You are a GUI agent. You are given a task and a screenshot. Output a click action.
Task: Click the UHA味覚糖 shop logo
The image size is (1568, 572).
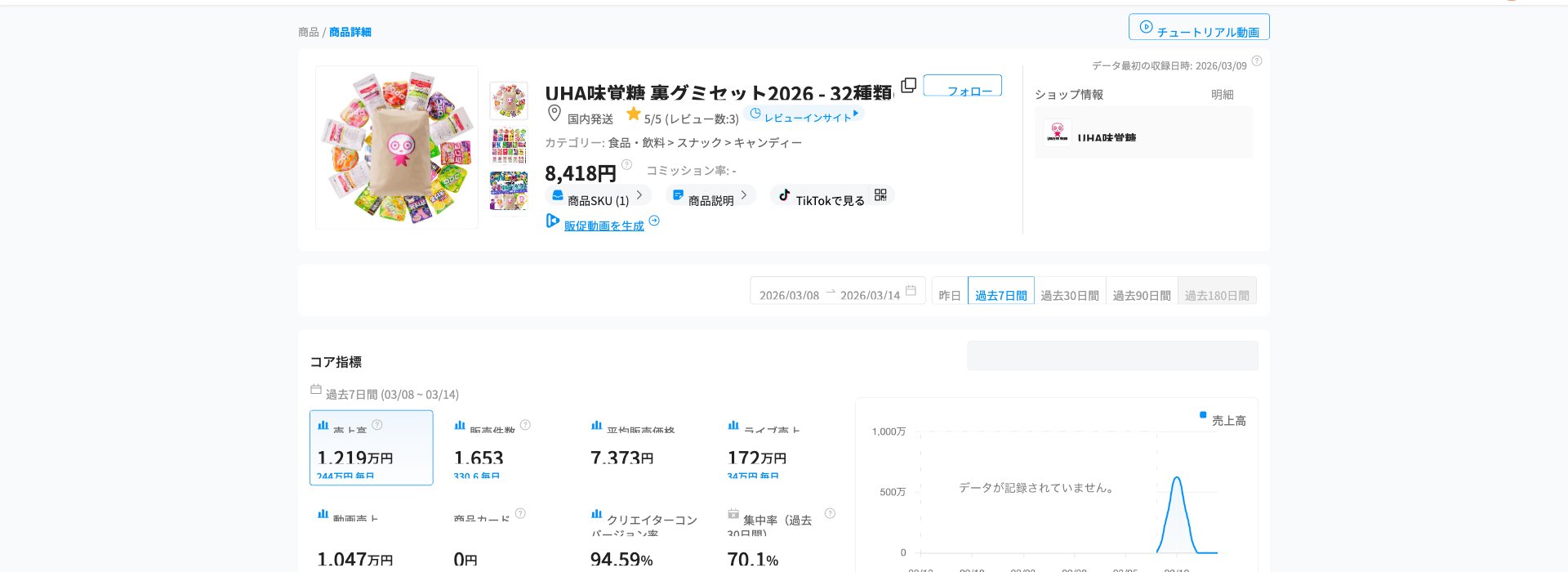click(1058, 132)
